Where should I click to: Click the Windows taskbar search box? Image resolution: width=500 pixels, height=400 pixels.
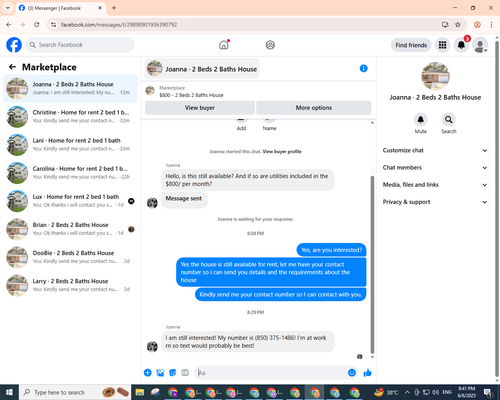[75, 392]
